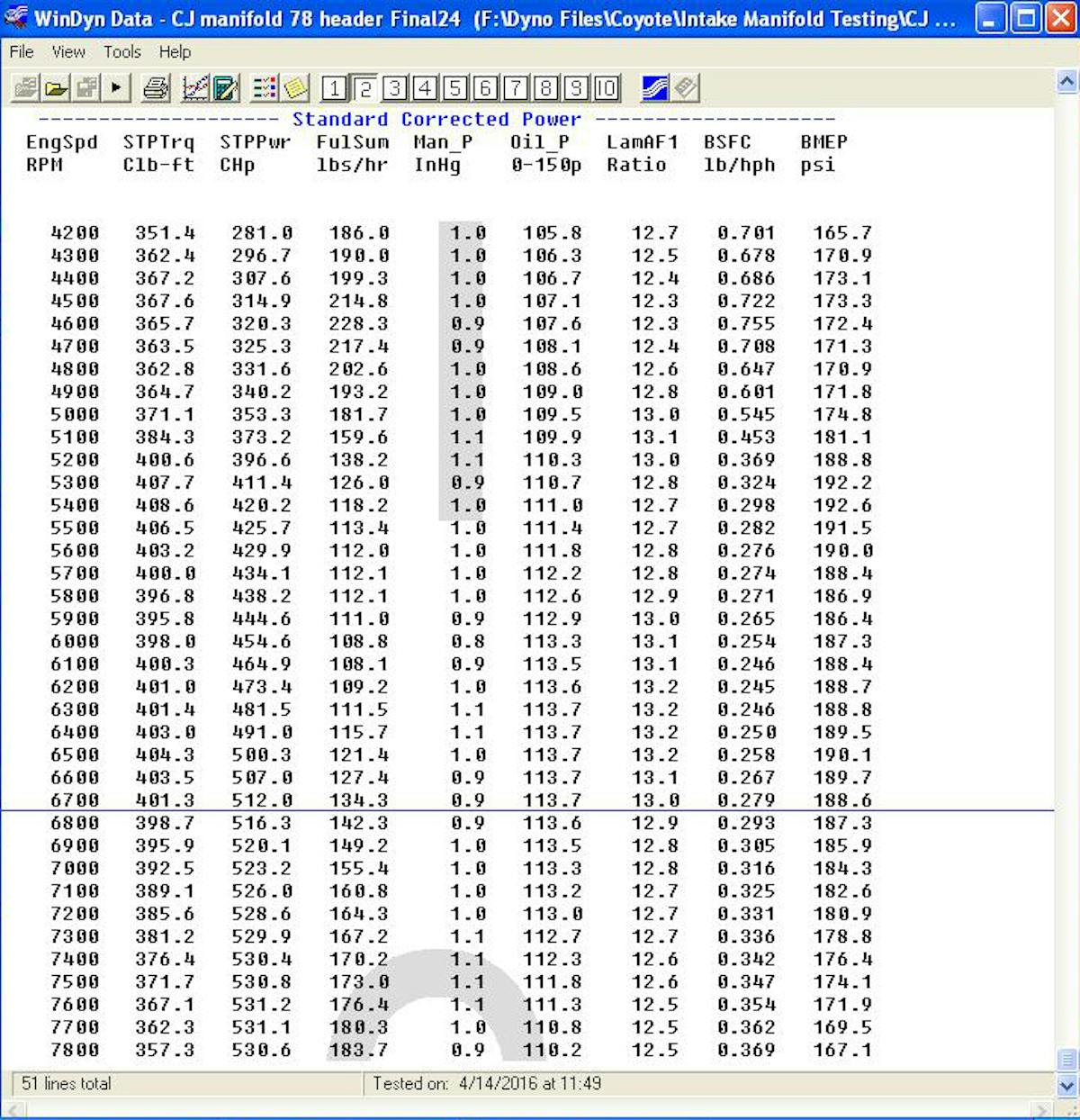Viewport: 1080px width, 1120px height.
Task: Open the colored checklist icon
Action: point(265,87)
